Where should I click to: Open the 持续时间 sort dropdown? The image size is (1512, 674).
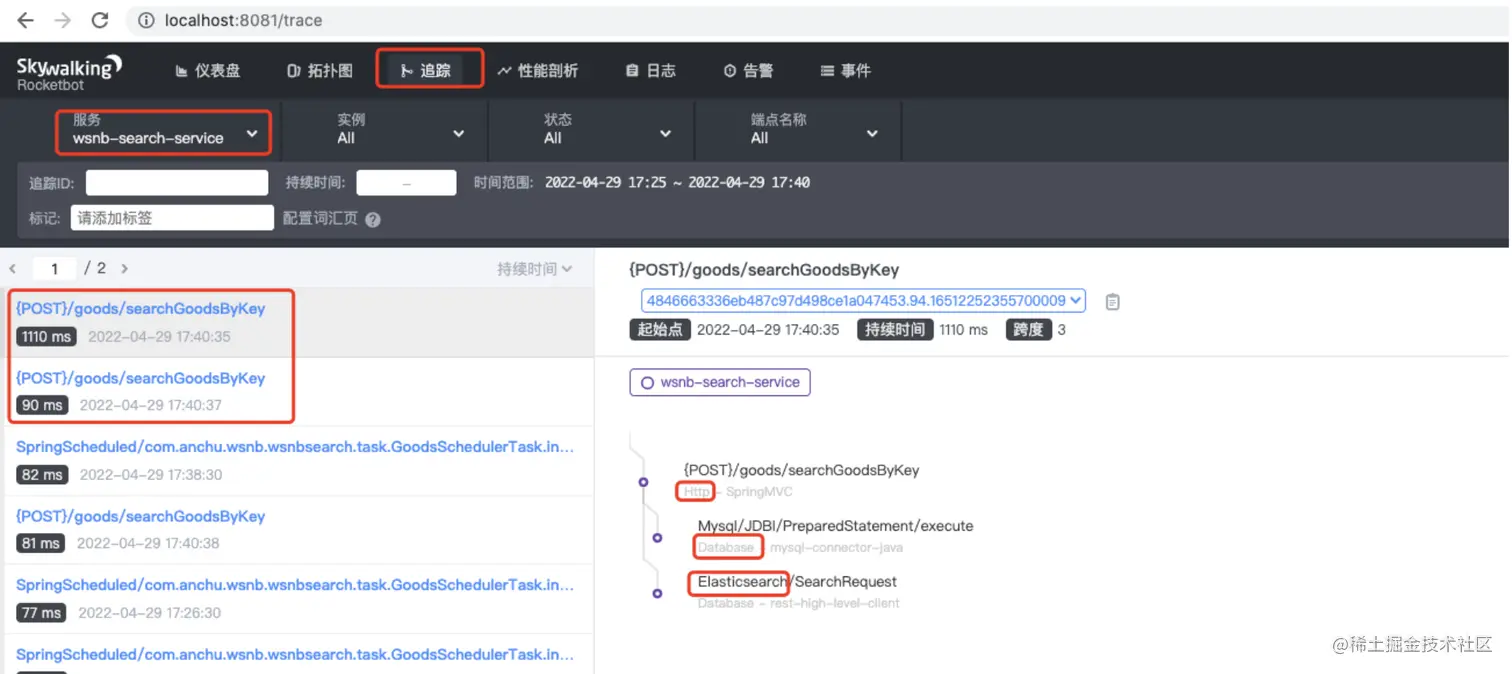point(535,269)
